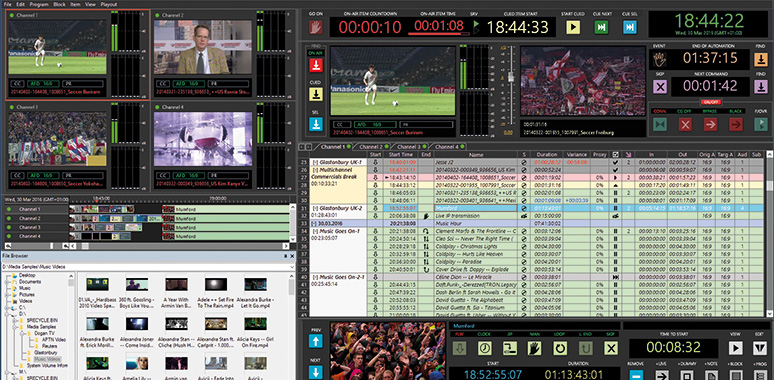Open the Playout menu
Image resolution: width=774 pixels, height=380 pixels.
point(109,4)
